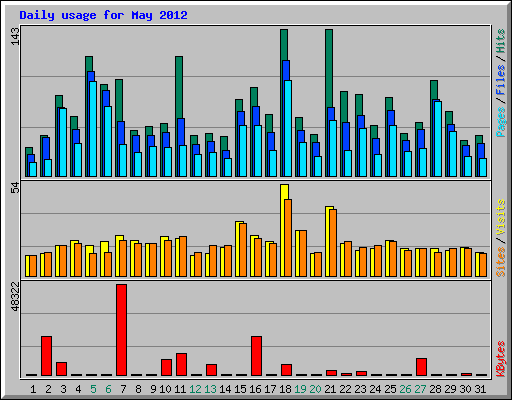The height and width of the screenshot is (400, 512).
Task: Click the red KBytes bar for day 11
Action: pyautogui.click(x=181, y=364)
